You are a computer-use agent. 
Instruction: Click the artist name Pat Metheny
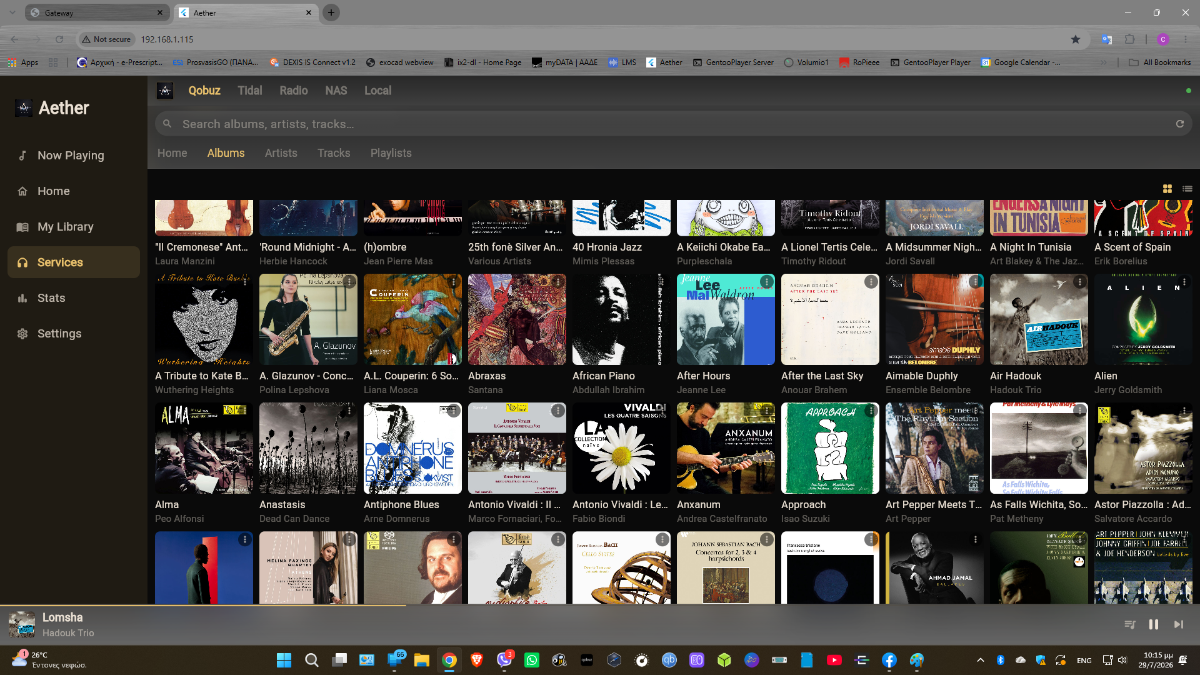1017,519
